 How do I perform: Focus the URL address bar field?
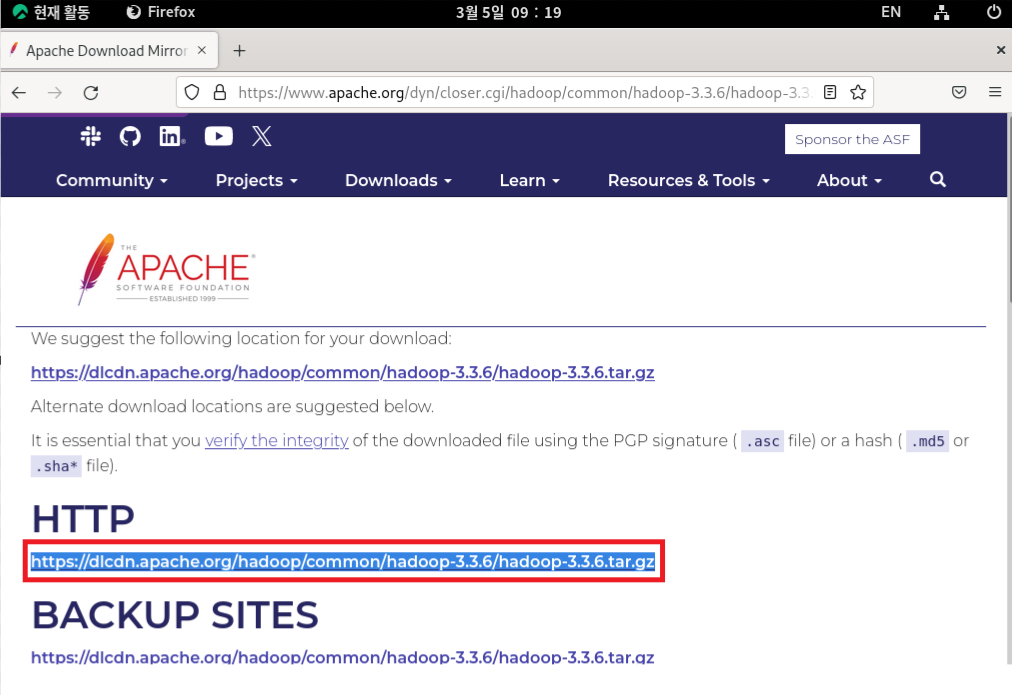[524, 92]
